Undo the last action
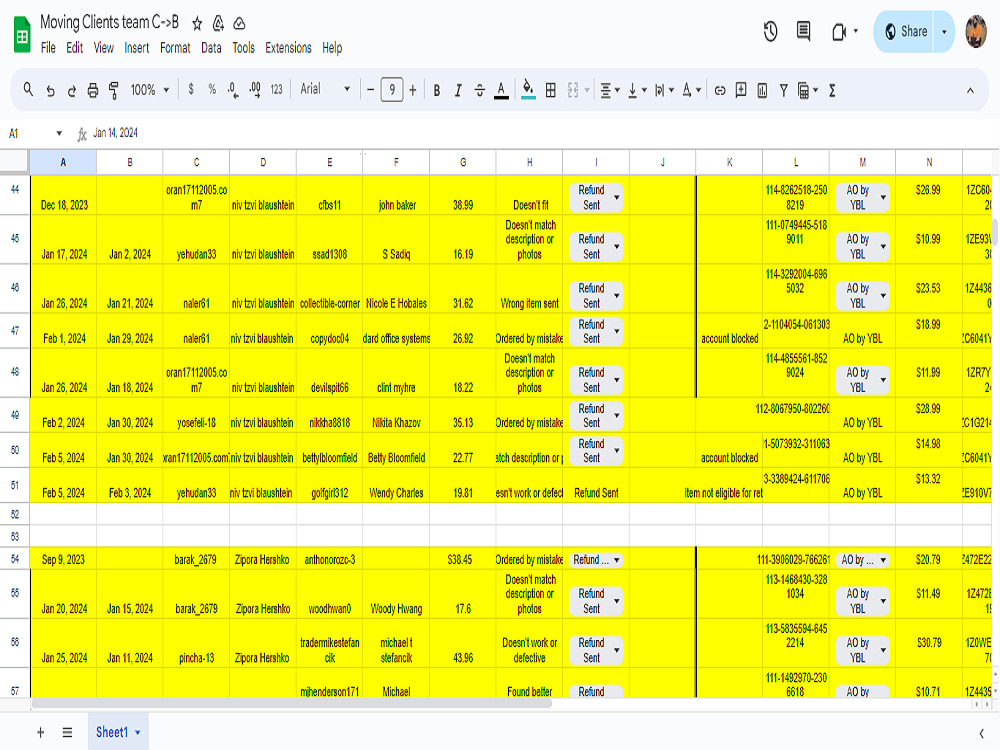Viewport: 1000px width, 750px height. 50,91
